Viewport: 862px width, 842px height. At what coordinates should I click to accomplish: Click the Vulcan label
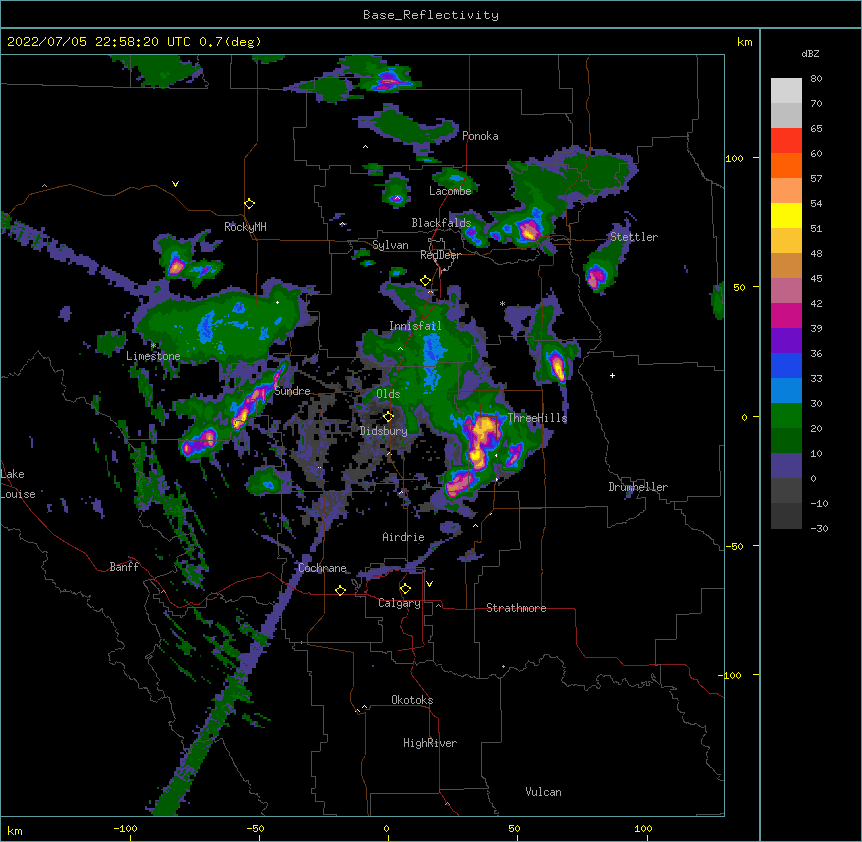click(543, 792)
